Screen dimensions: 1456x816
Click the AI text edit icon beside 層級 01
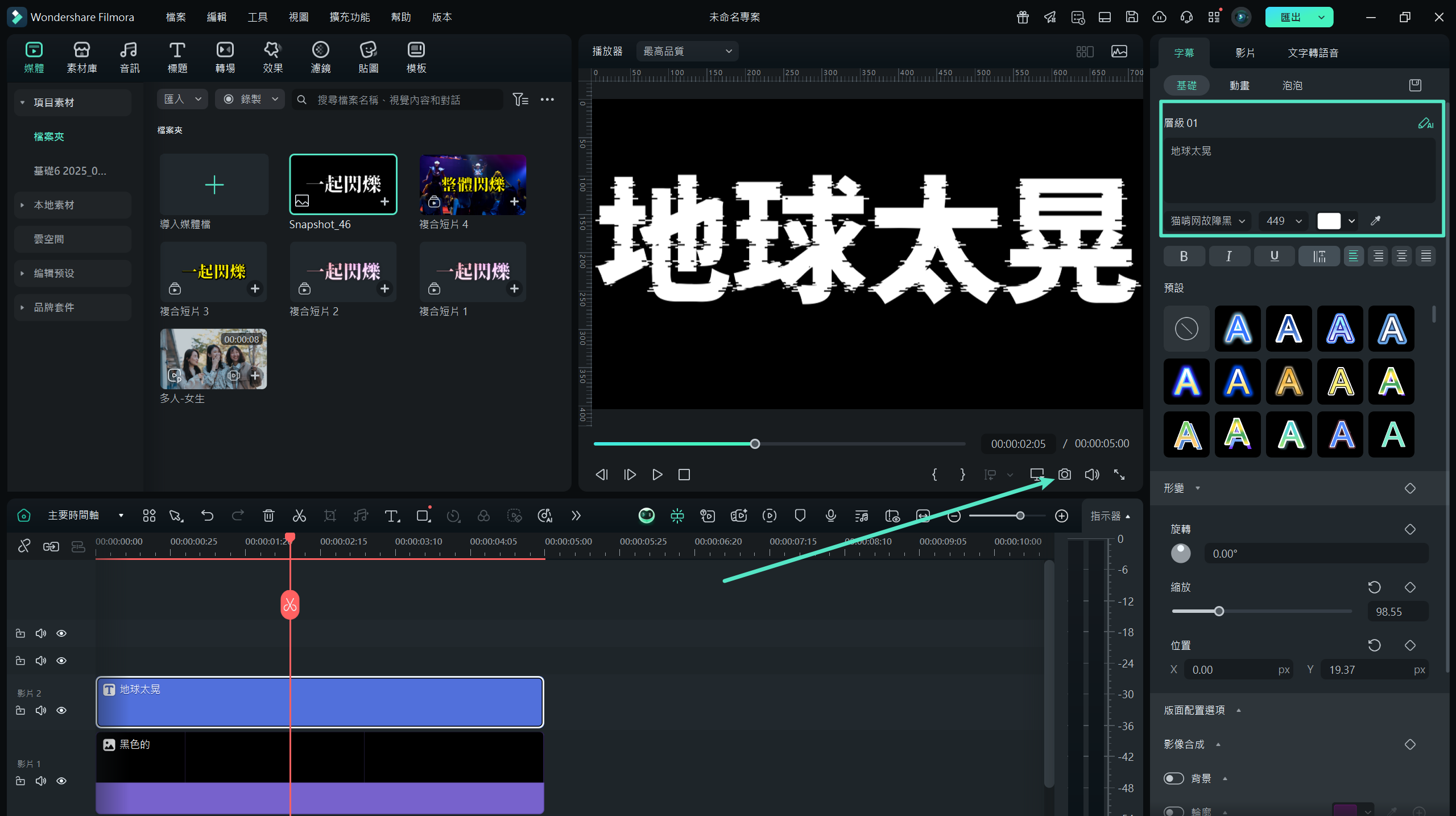click(x=1425, y=123)
